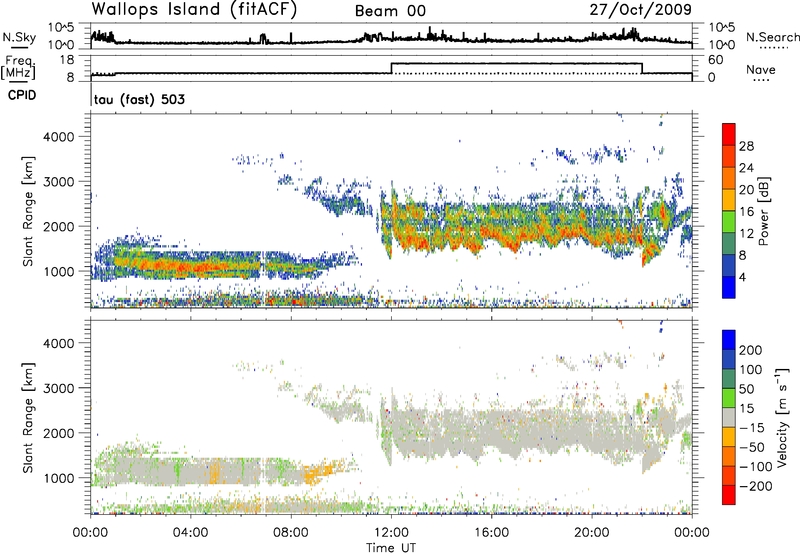Click the Power [dB] colorbar title
The image size is (800, 554).
[763, 211]
